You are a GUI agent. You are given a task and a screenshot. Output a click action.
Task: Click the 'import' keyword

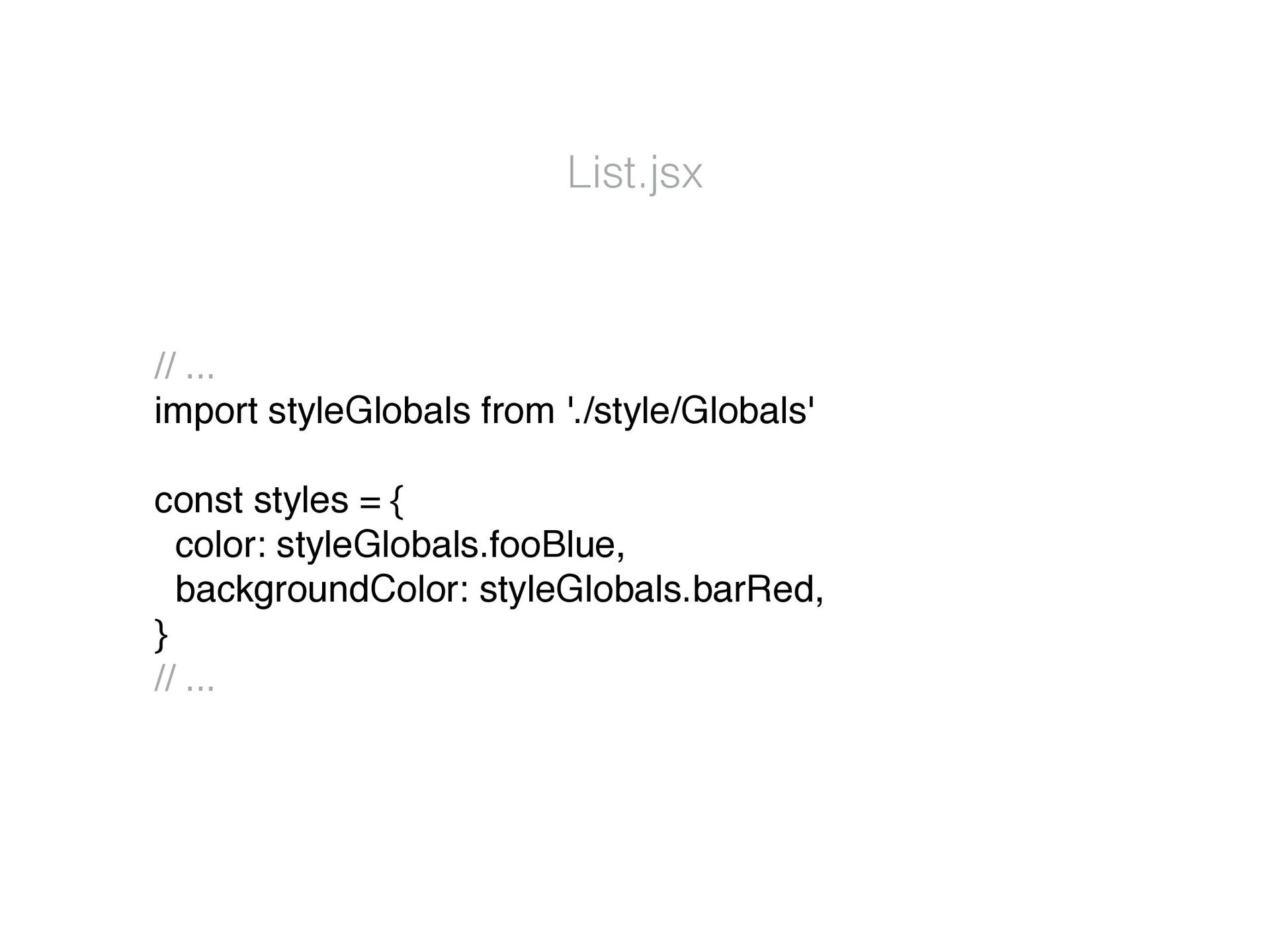(x=206, y=412)
